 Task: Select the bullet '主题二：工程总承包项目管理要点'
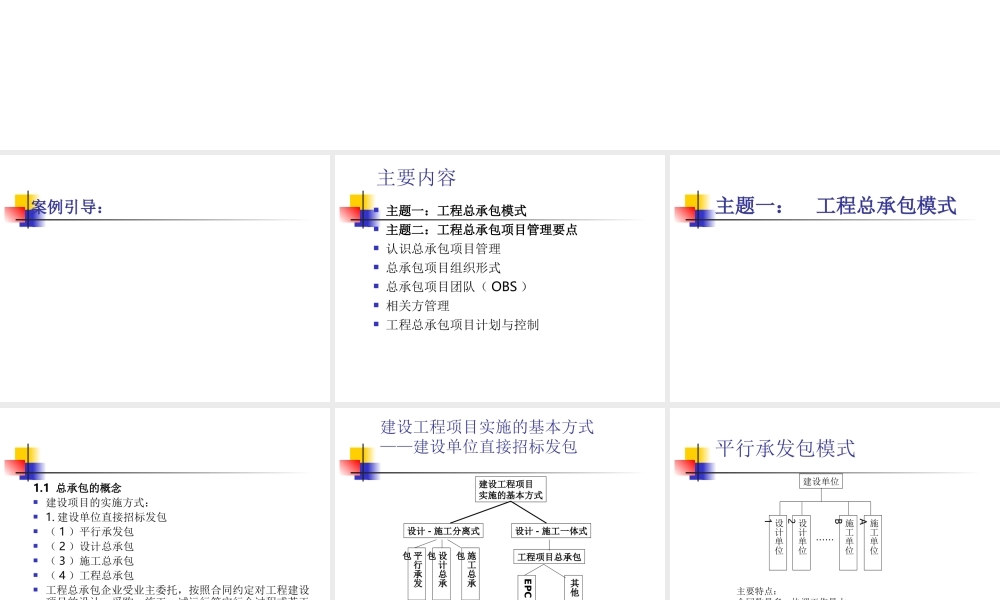[x=482, y=230]
